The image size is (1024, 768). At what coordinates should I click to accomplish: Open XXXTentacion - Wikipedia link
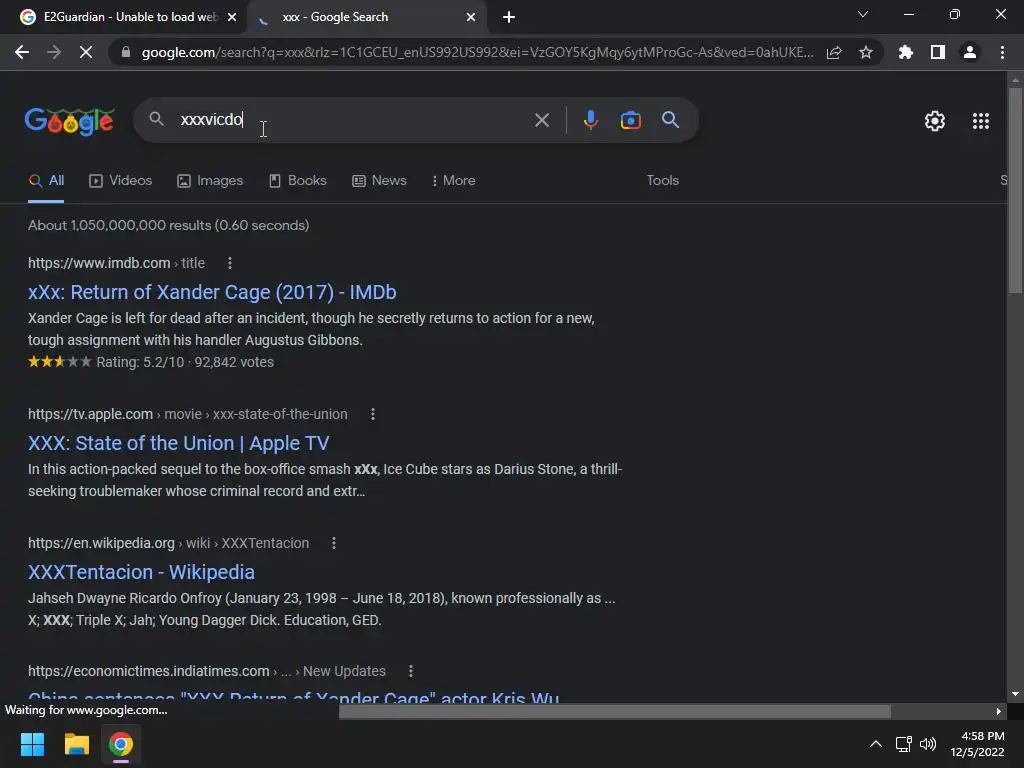click(141, 572)
